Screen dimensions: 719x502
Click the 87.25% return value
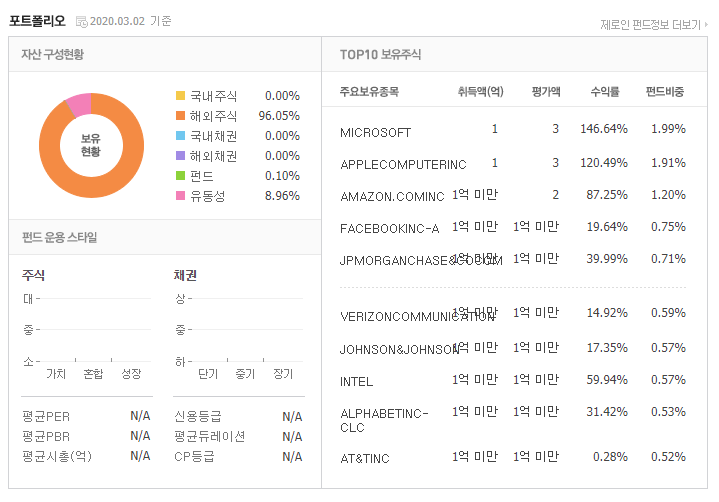607,195
